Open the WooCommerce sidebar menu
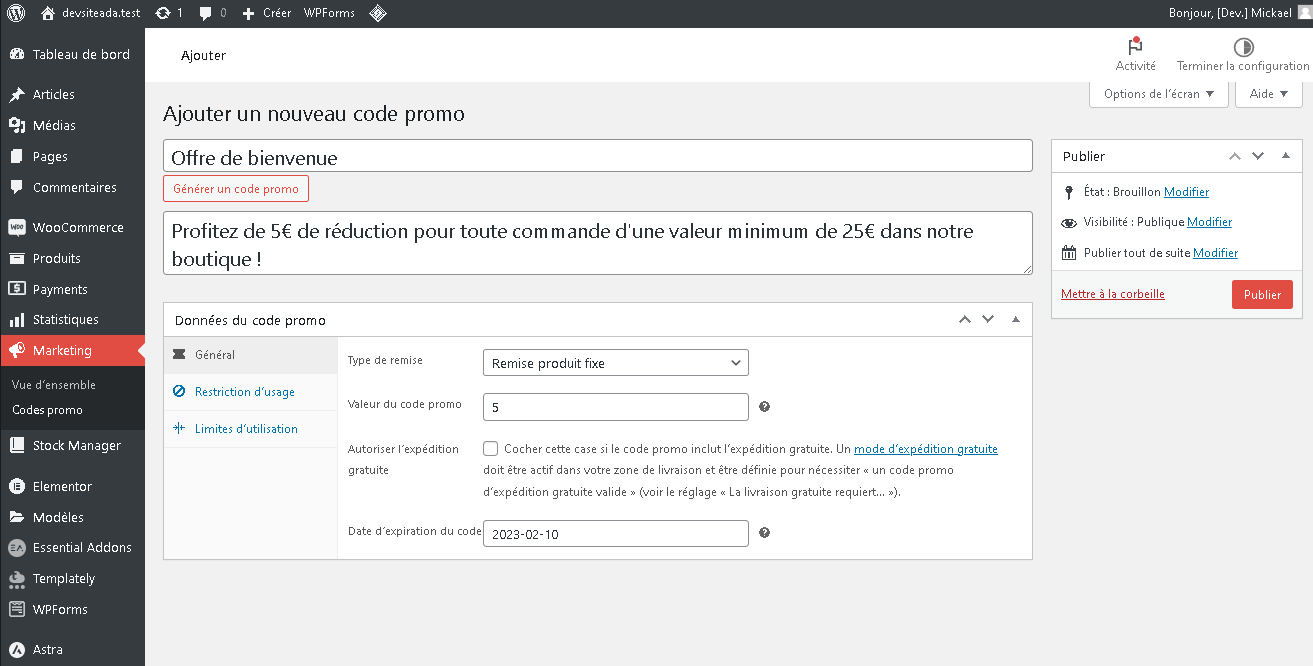The image size is (1313, 666). pyautogui.click(x=77, y=227)
